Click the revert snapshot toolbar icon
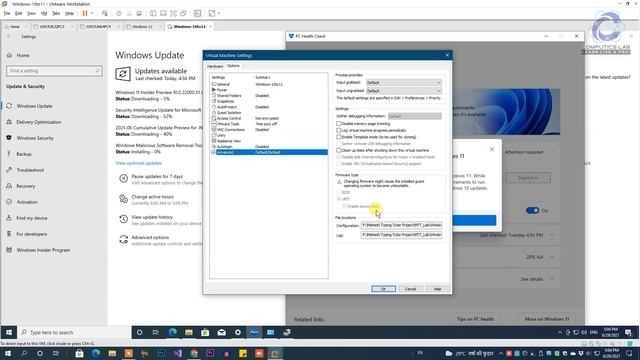Image resolution: width=640 pixels, height=360 pixels. [x=129, y=13]
